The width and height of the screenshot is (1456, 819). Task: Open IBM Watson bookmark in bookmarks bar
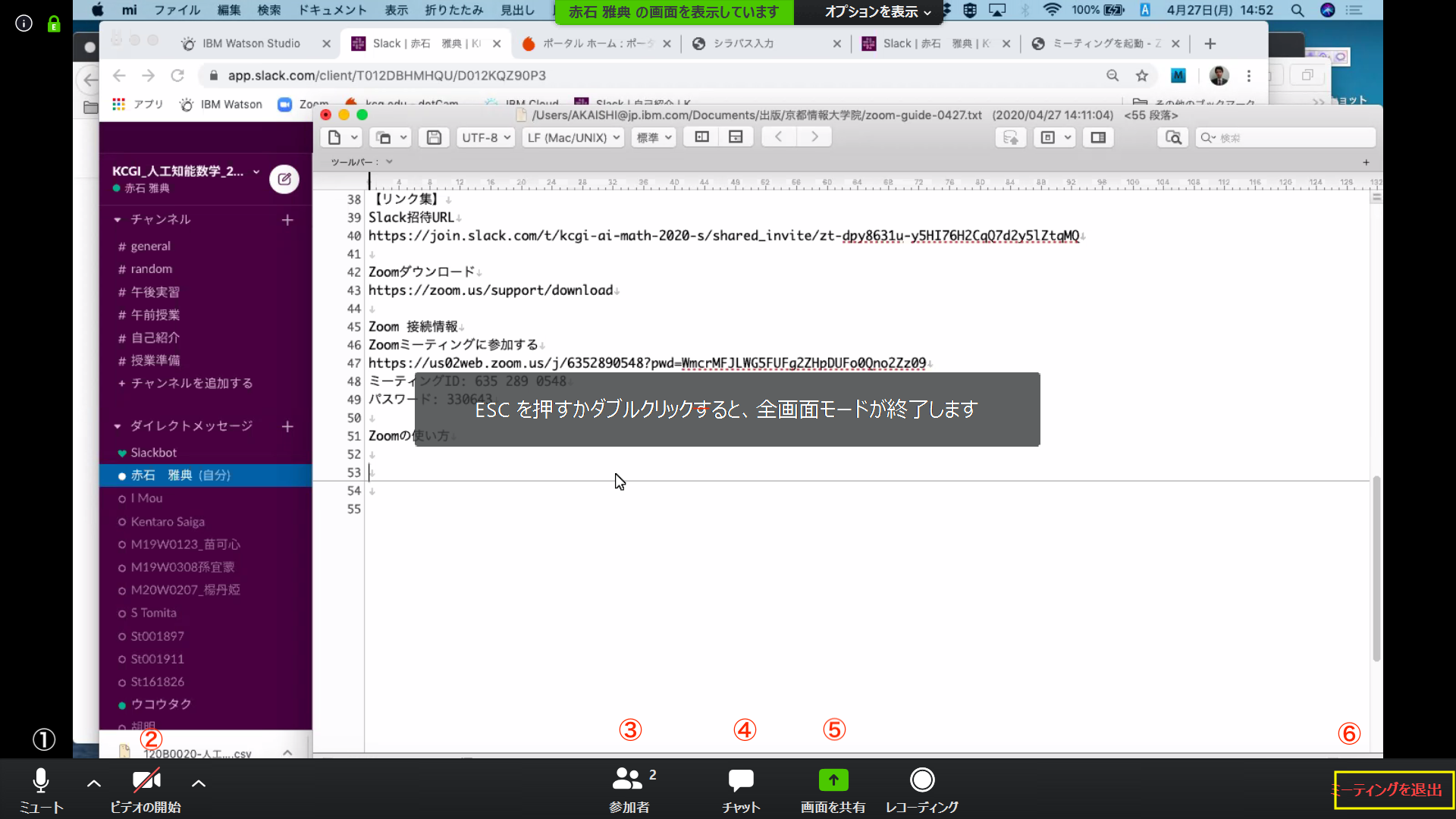click(x=221, y=105)
